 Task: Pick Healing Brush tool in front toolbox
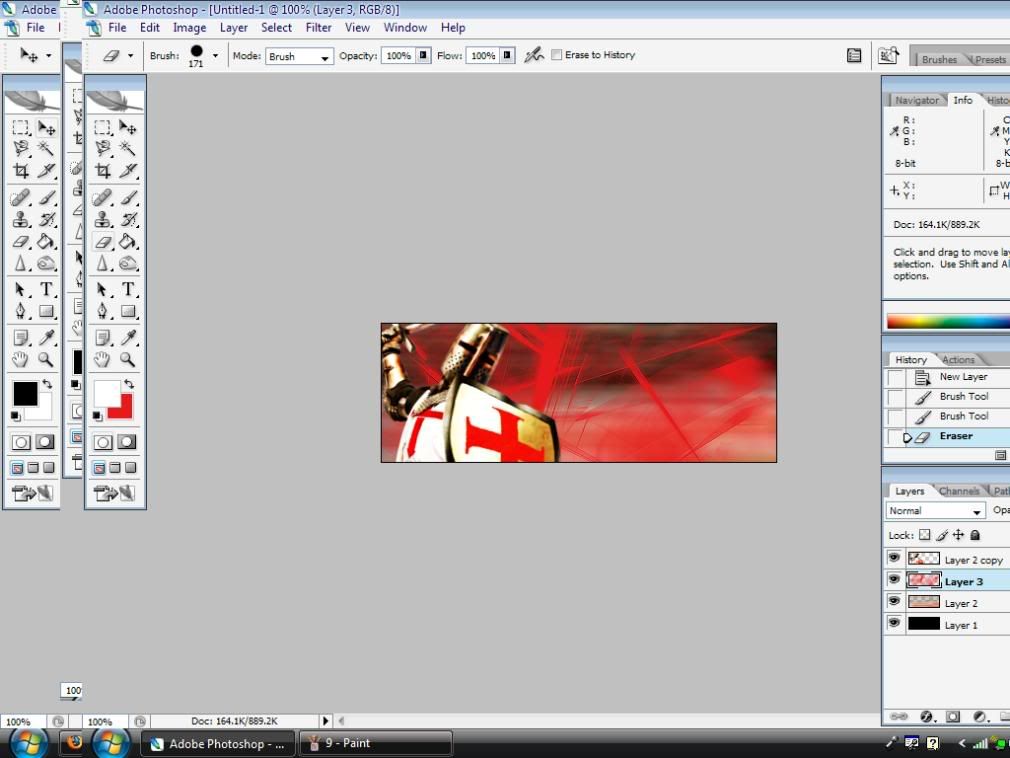(x=103, y=197)
